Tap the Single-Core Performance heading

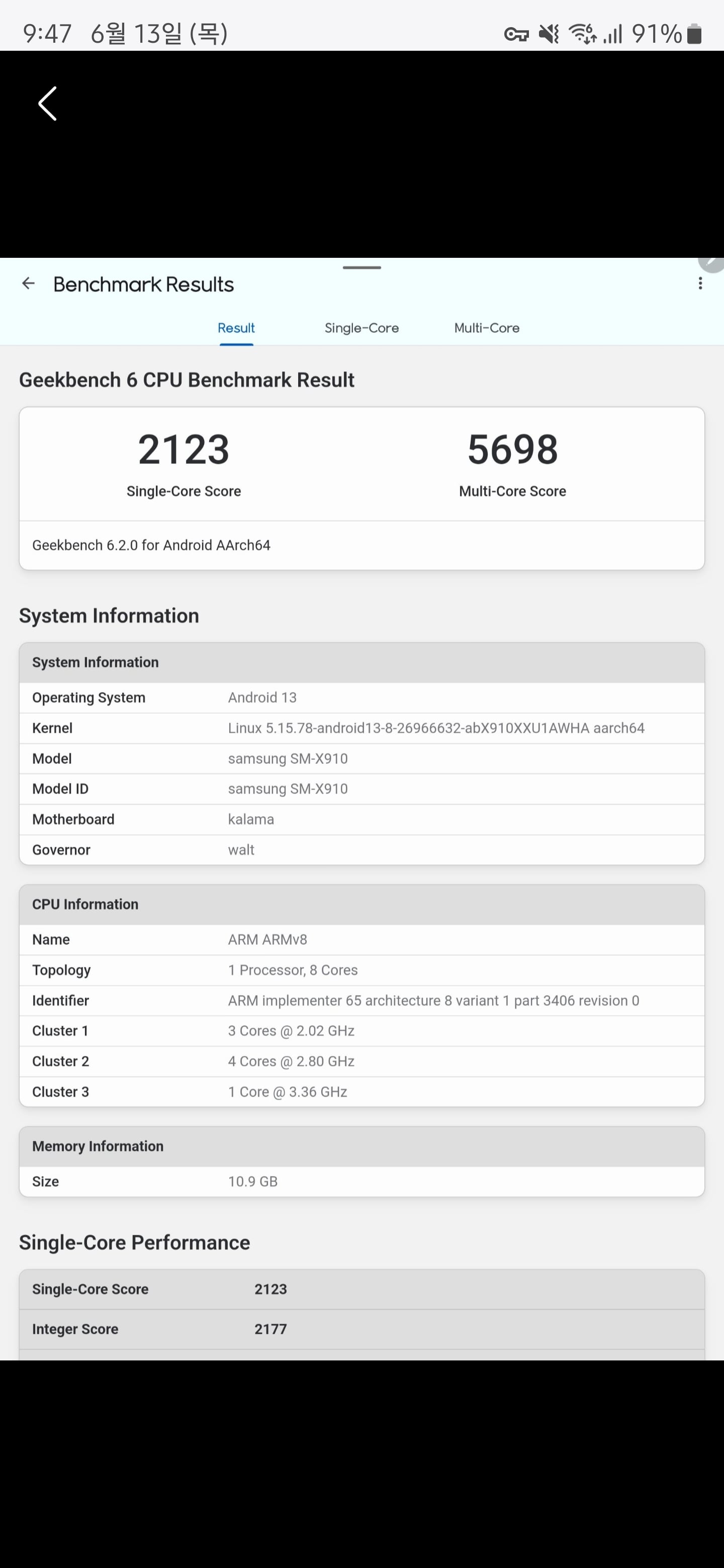point(135,1242)
